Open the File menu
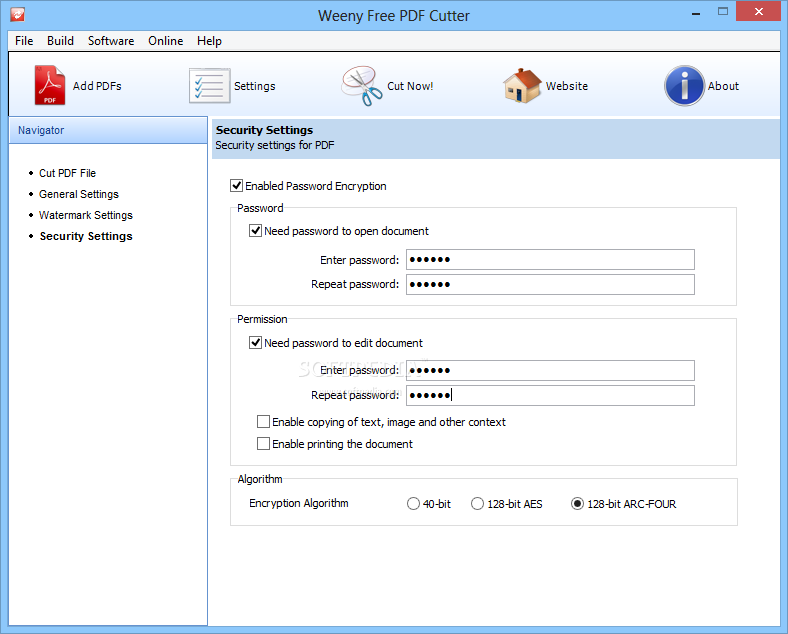The width and height of the screenshot is (788, 634). 24,41
